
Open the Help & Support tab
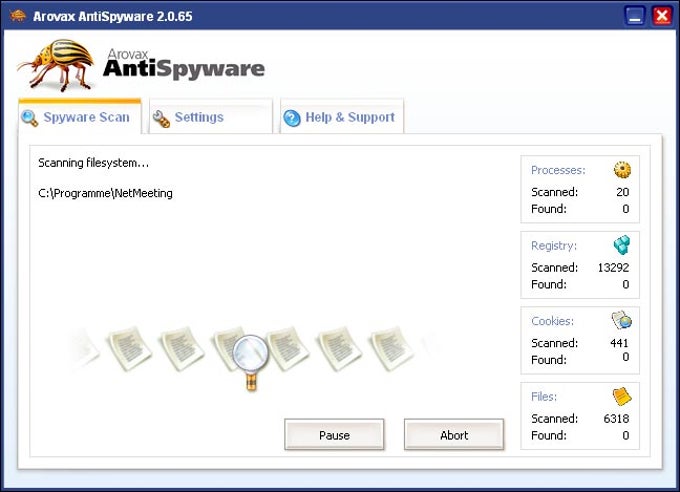tap(342, 117)
